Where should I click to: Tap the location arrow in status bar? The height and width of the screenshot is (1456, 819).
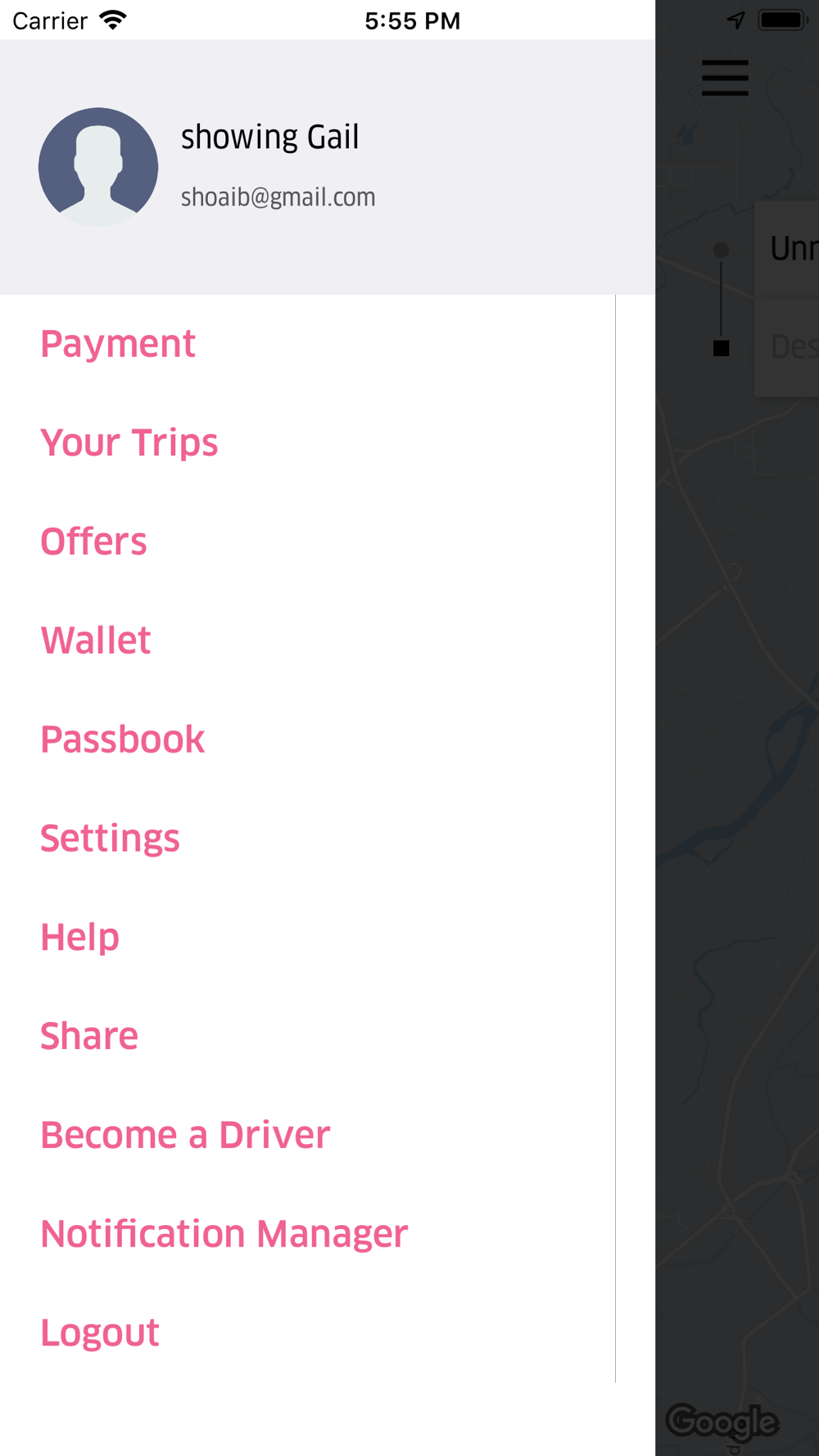point(735,20)
